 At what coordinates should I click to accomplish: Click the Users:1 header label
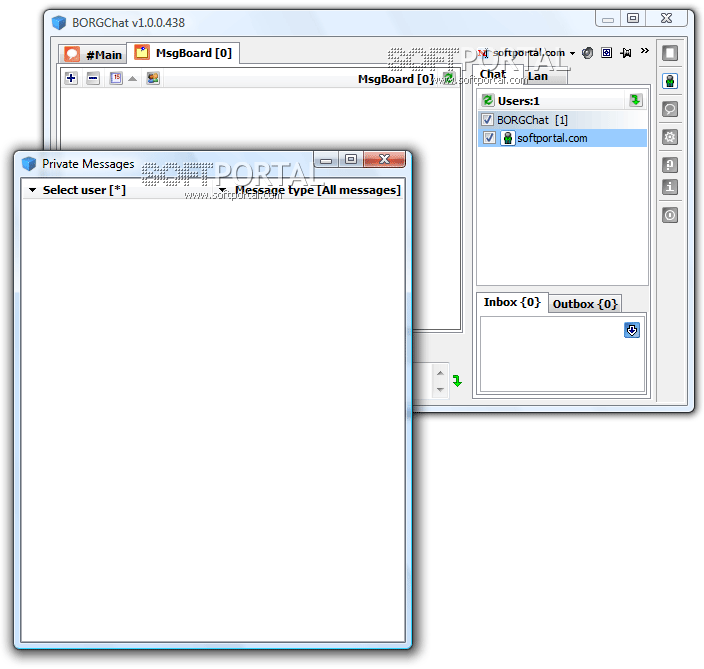click(519, 101)
